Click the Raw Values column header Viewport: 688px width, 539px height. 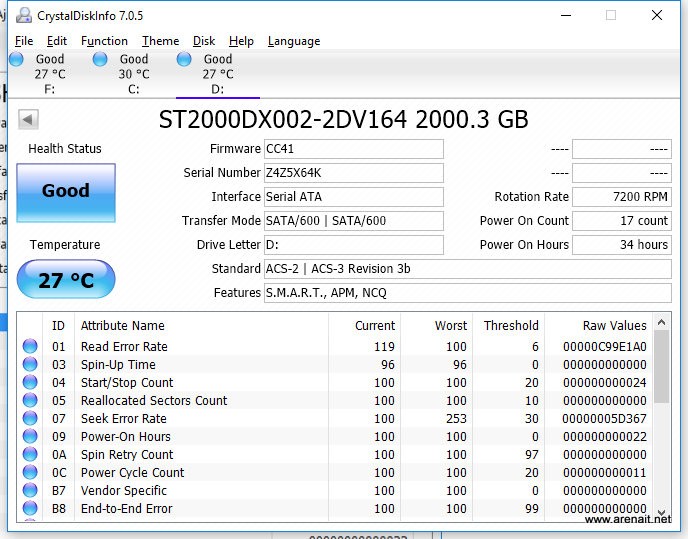click(614, 326)
